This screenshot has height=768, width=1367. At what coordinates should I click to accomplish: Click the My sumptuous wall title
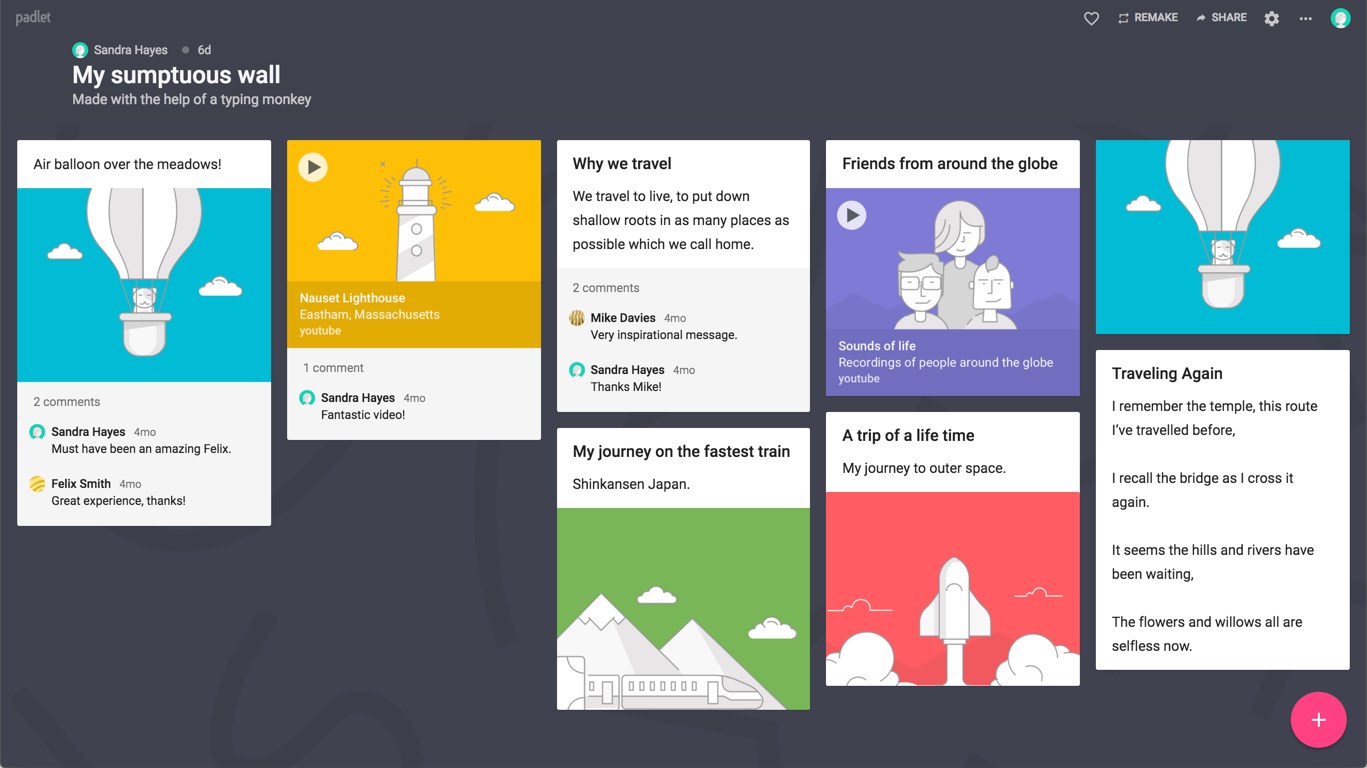[176, 75]
